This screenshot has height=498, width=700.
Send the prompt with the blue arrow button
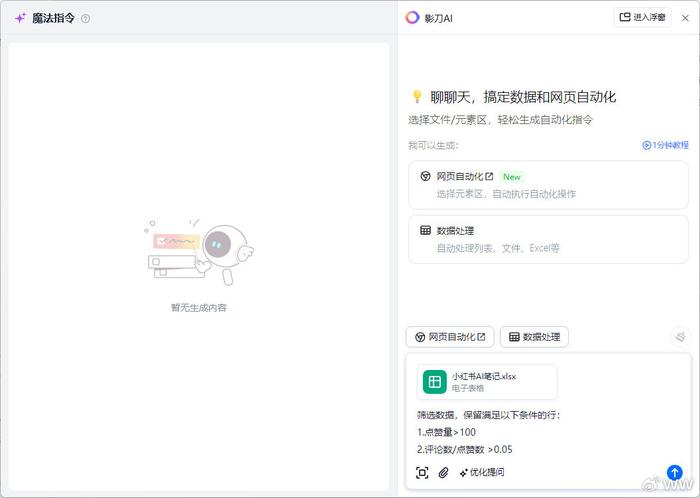point(675,472)
